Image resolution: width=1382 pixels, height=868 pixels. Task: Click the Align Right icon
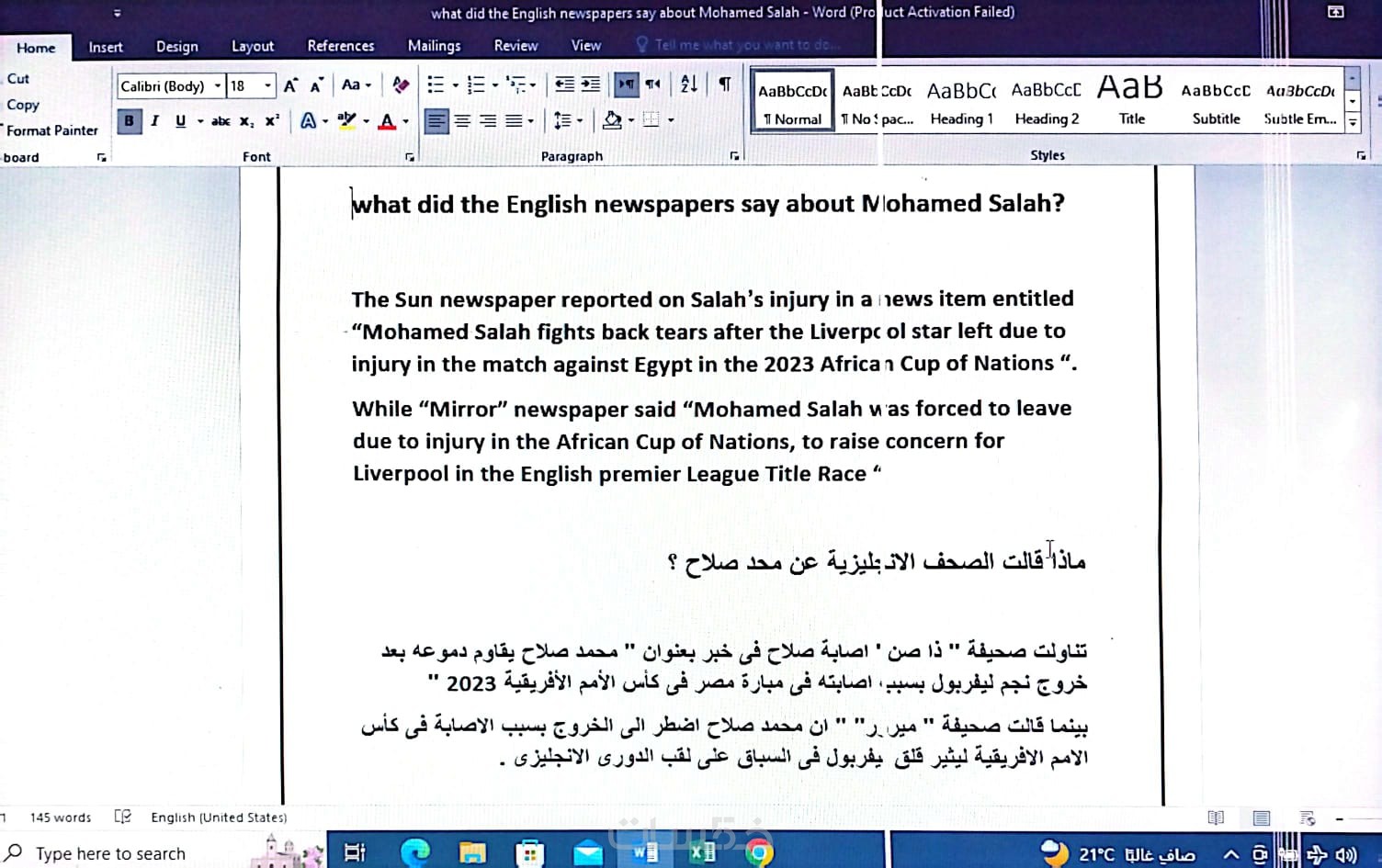pyautogui.click(x=488, y=120)
